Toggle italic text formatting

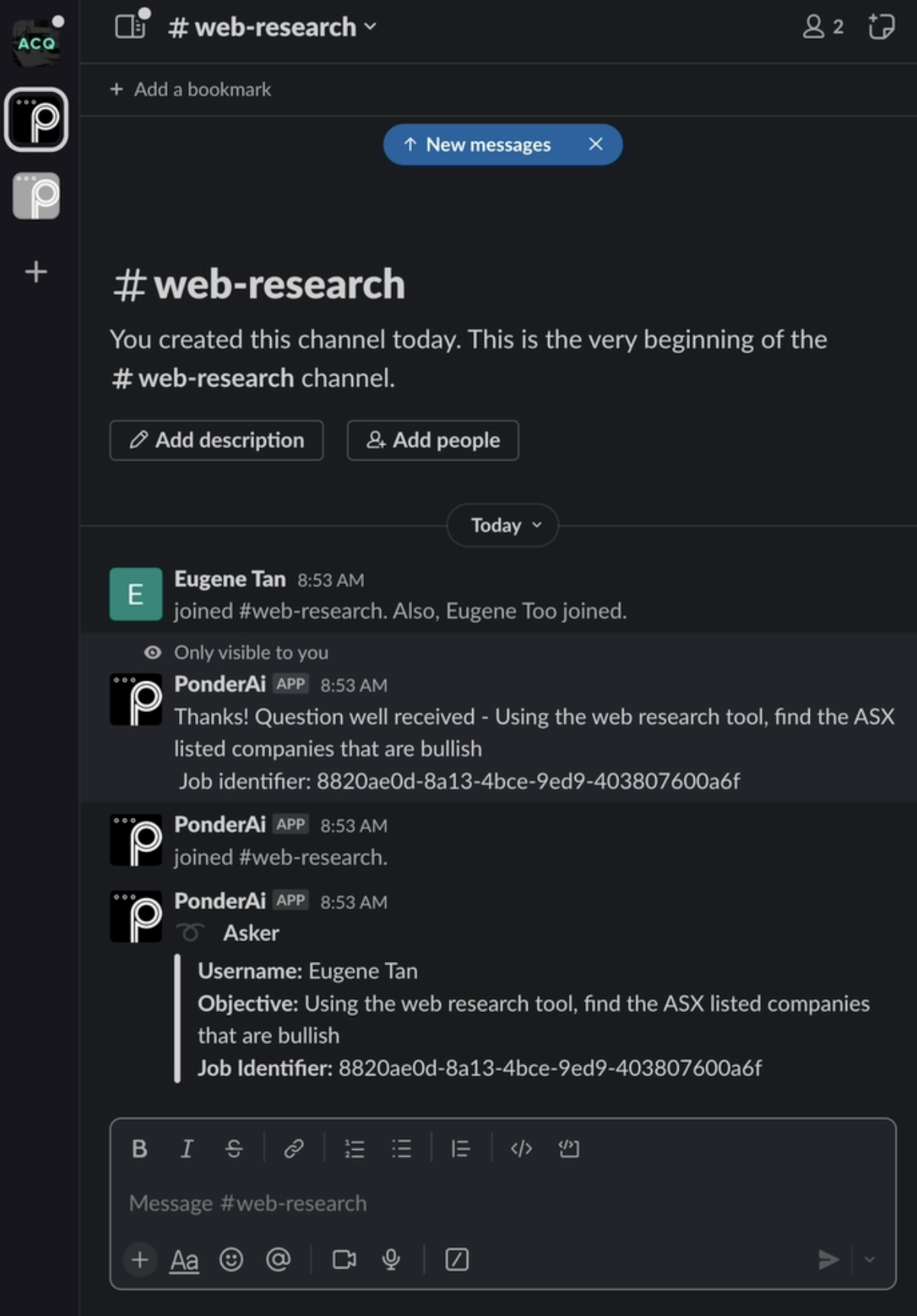(187, 1148)
